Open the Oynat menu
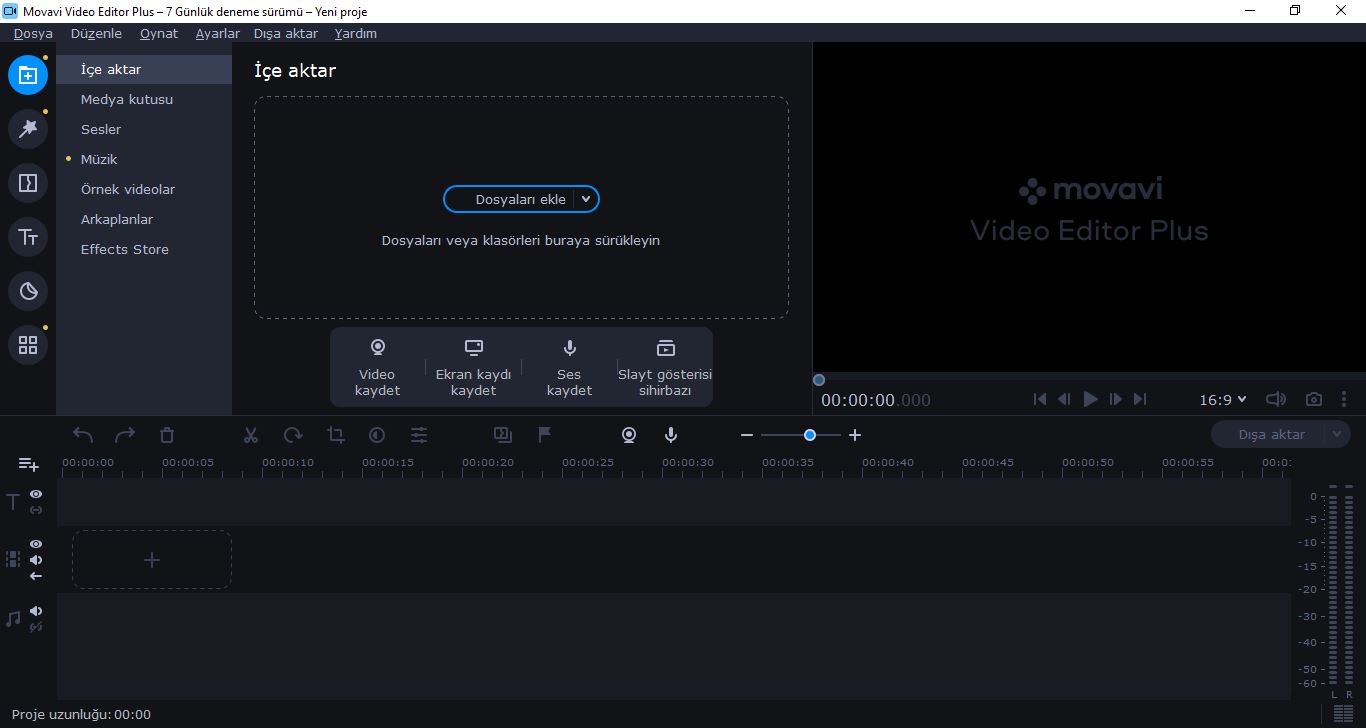1366x728 pixels. (x=159, y=33)
